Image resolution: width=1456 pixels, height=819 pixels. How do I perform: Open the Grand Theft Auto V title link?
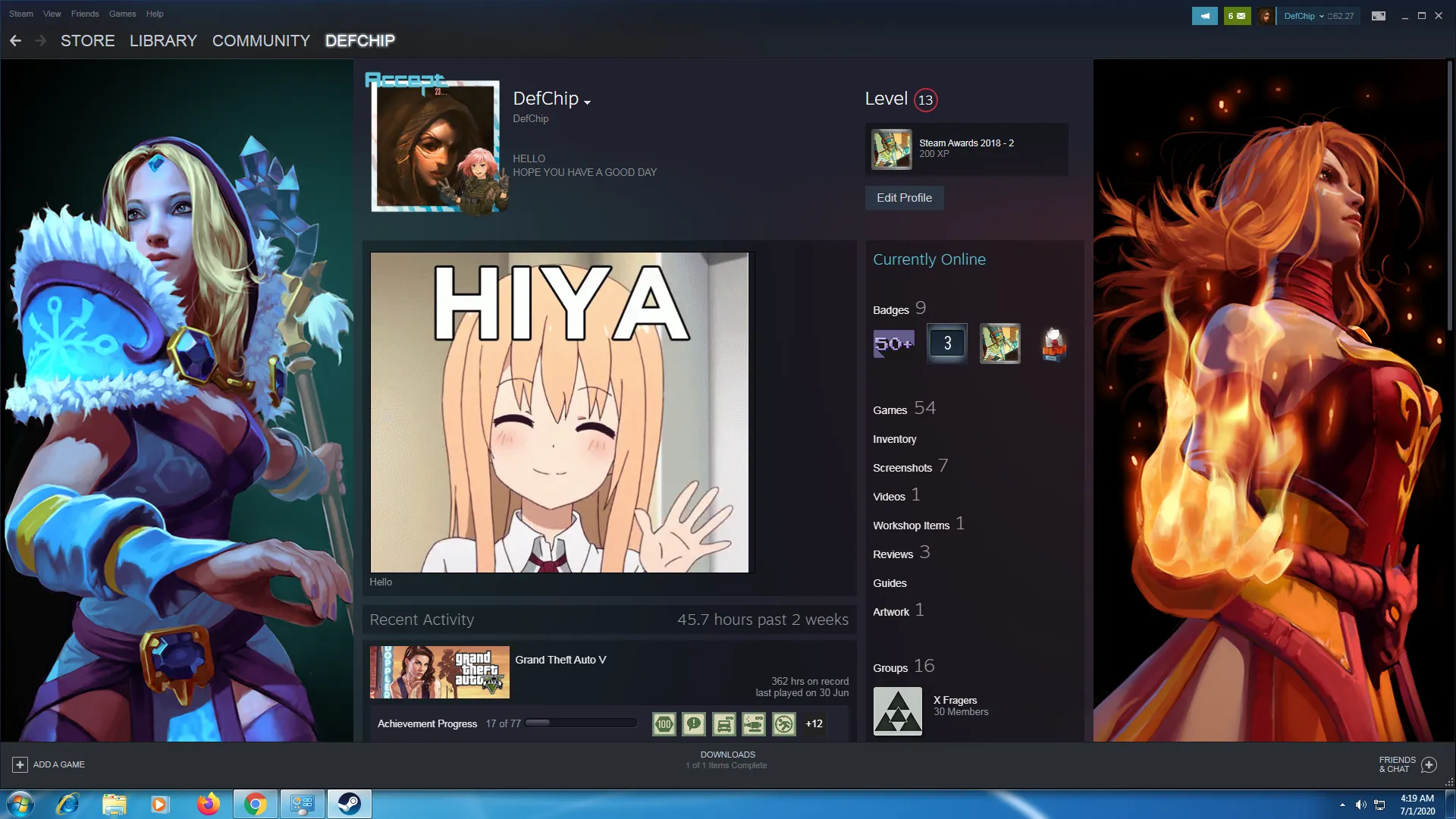point(560,660)
